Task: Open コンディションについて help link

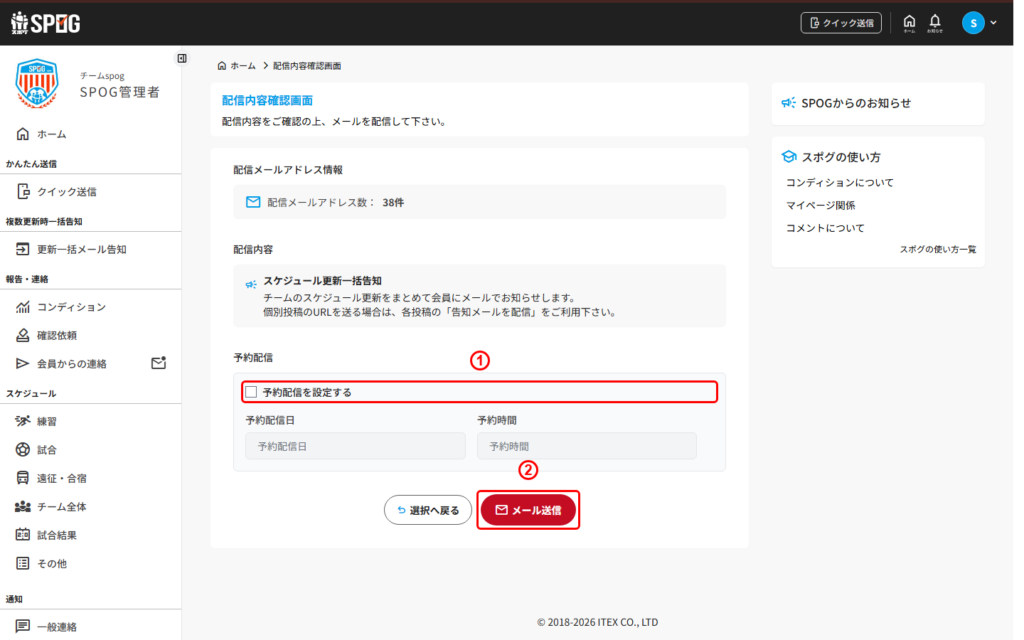Action: (x=840, y=183)
